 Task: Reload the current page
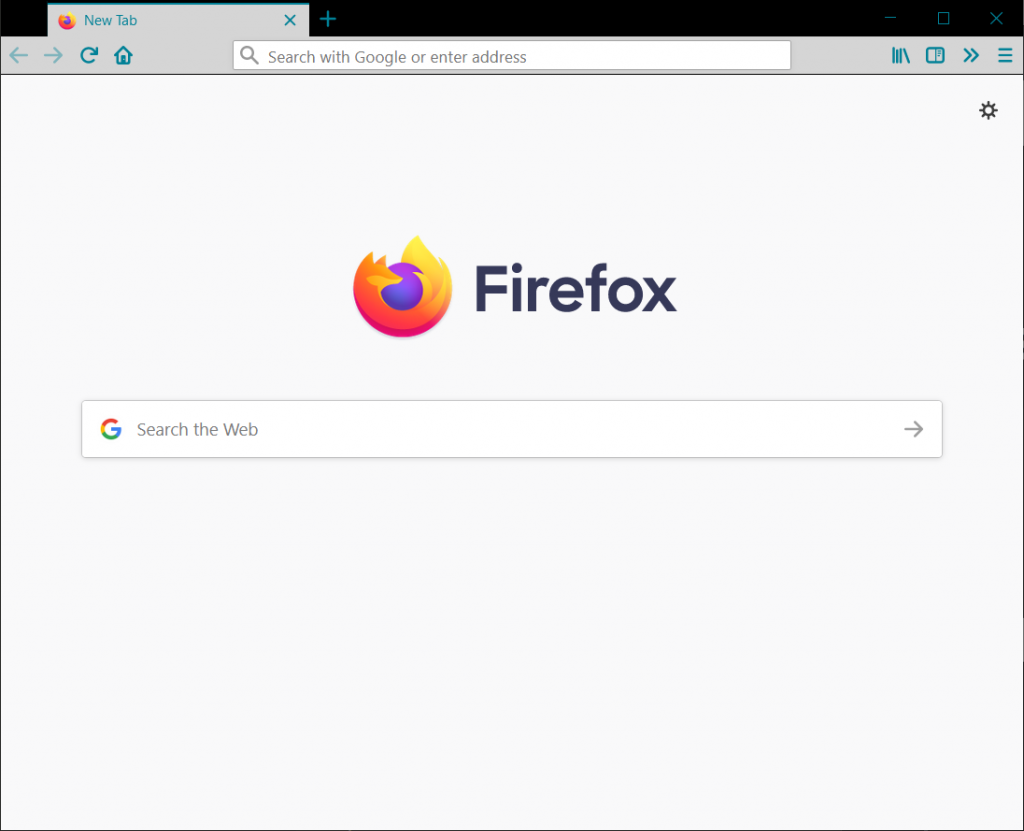coord(88,55)
